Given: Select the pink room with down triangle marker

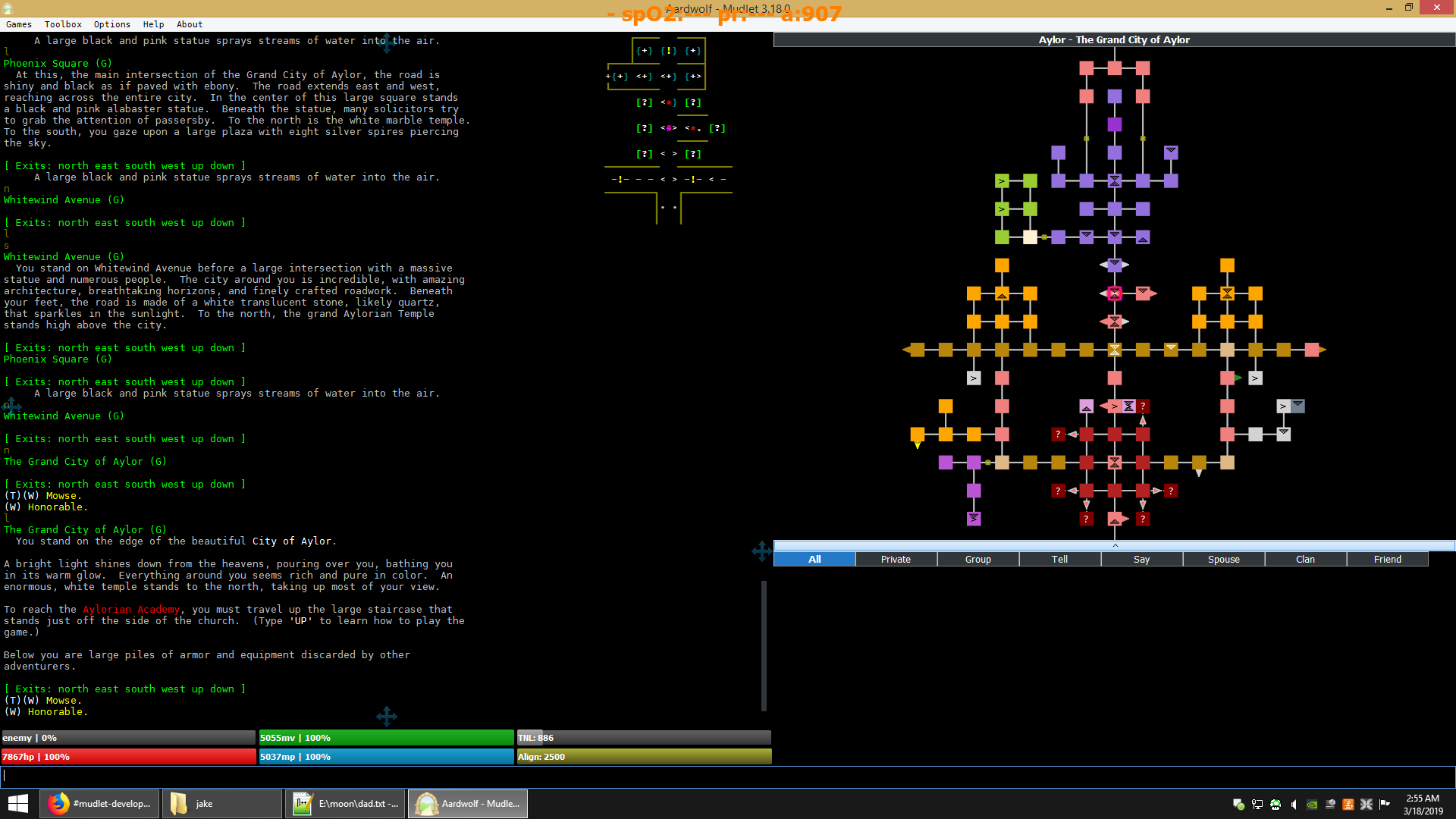Looking at the screenshot, I should (x=1143, y=293).
